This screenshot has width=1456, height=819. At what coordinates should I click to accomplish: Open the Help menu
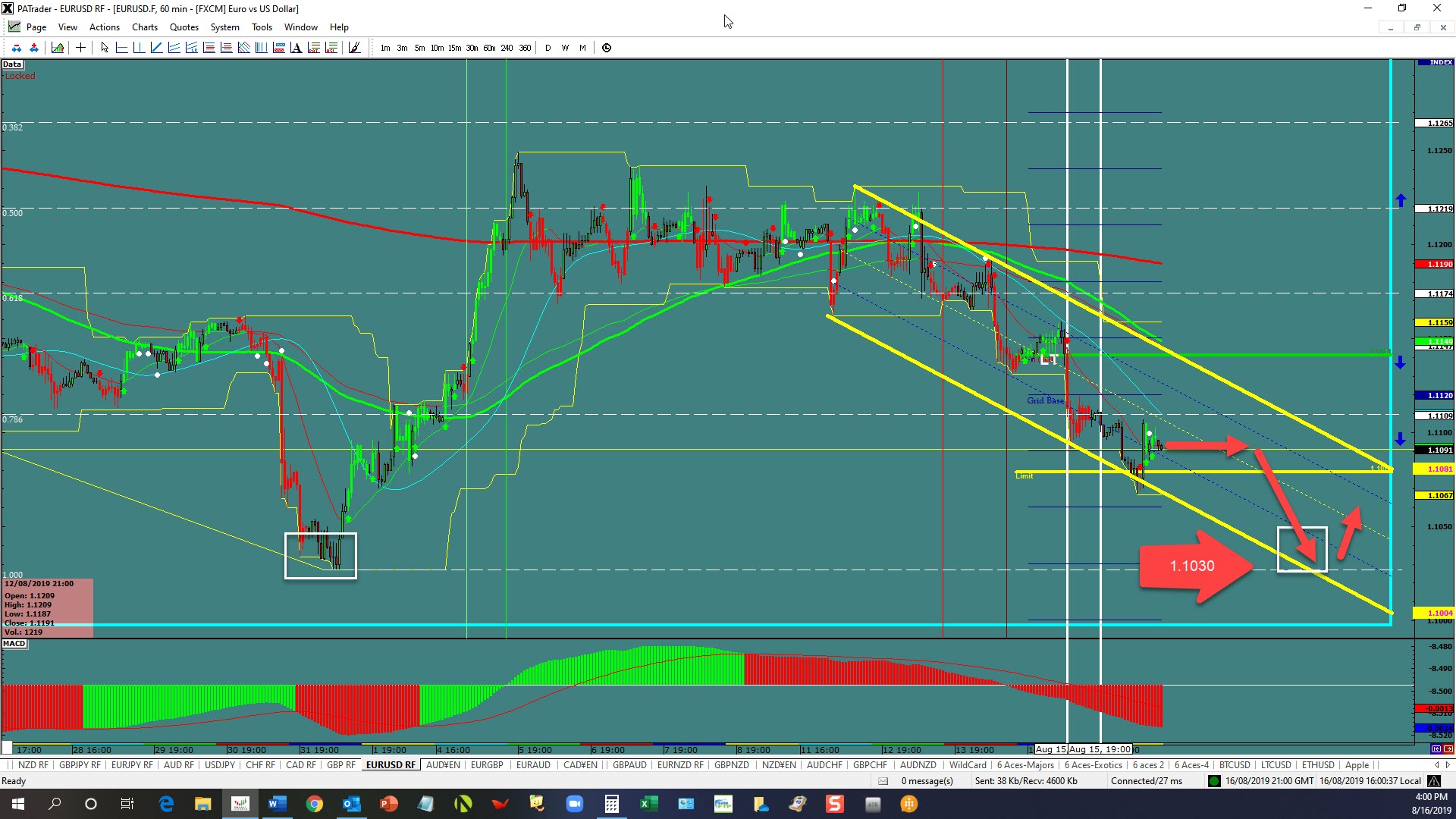click(339, 27)
